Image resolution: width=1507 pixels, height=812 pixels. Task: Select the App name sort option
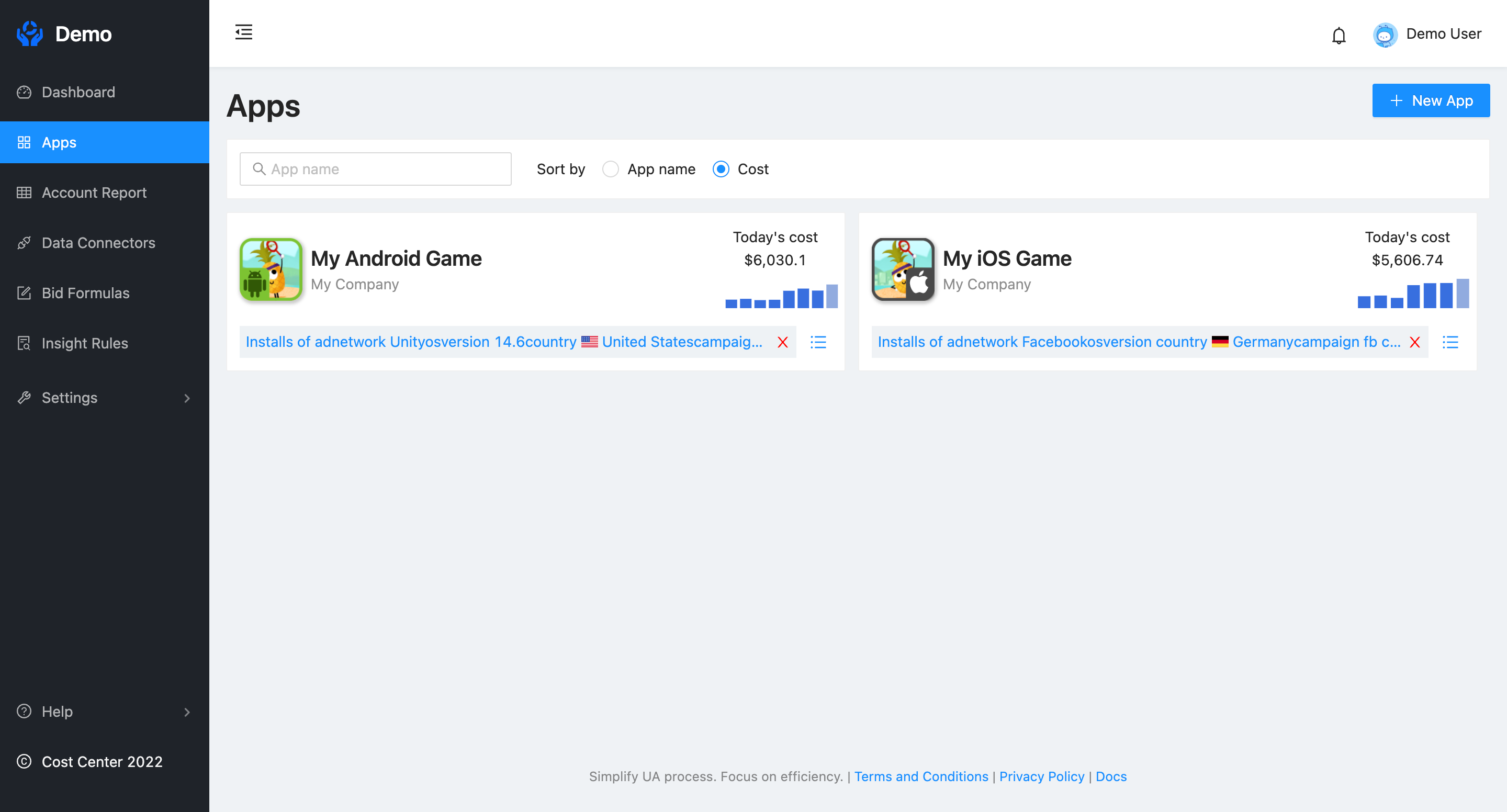click(x=611, y=169)
